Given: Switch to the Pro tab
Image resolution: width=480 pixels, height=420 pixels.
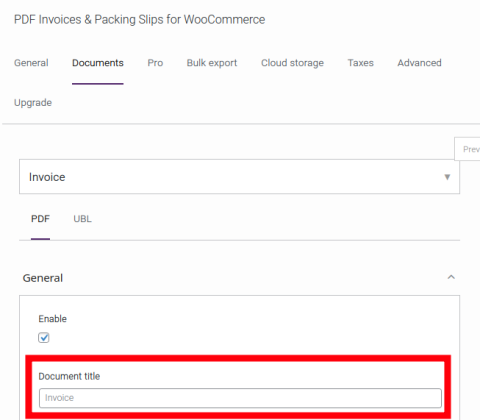Looking at the screenshot, I should (155, 63).
